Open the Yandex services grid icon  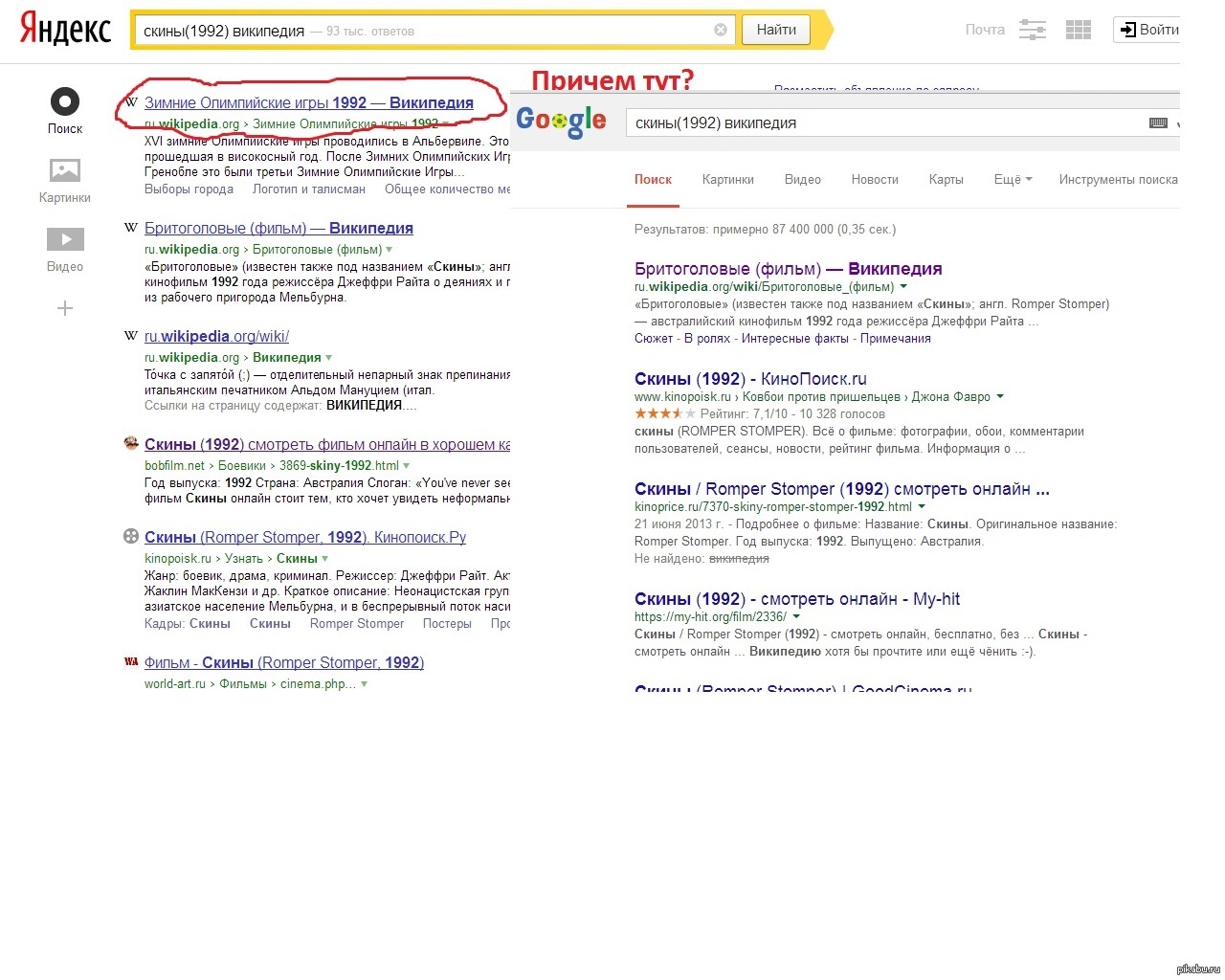1079,30
